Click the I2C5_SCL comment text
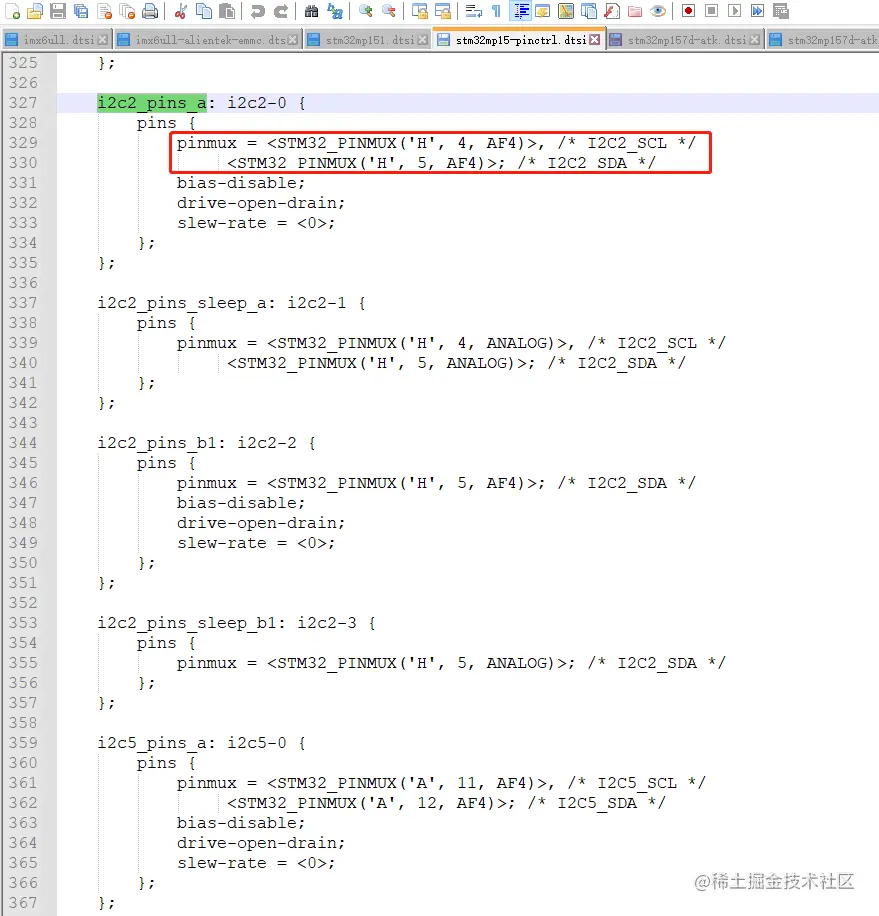The height and width of the screenshot is (916, 879). coord(637,783)
